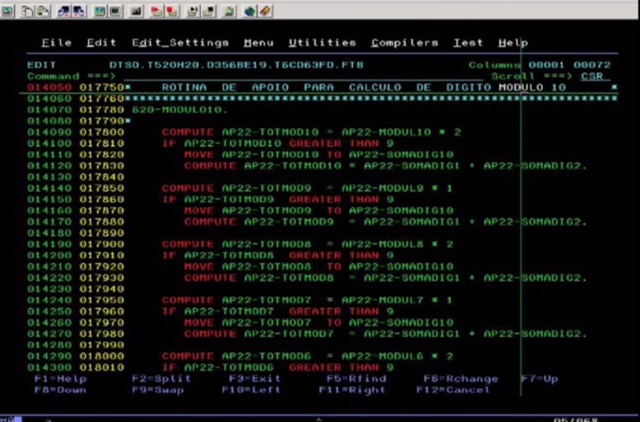Viewport: 640px width, 422px height.
Task: Click the F12=Cancel function key label
Action: pos(453,390)
